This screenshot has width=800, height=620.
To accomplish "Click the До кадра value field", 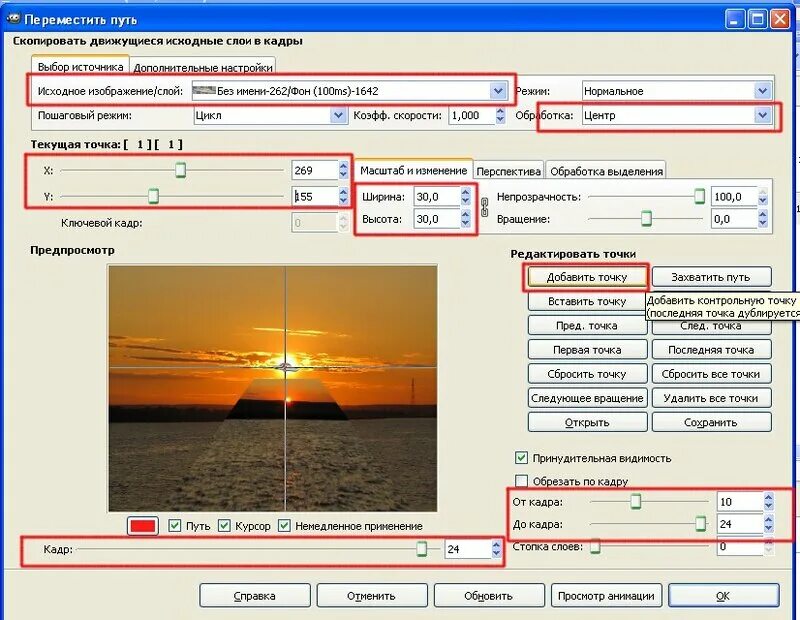I will click(x=740, y=524).
